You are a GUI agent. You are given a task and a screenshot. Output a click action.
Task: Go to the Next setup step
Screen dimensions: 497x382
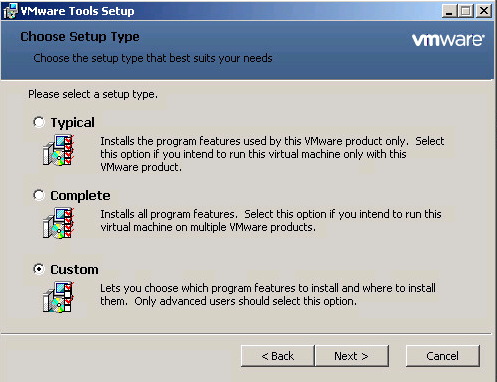(x=352, y=356)
